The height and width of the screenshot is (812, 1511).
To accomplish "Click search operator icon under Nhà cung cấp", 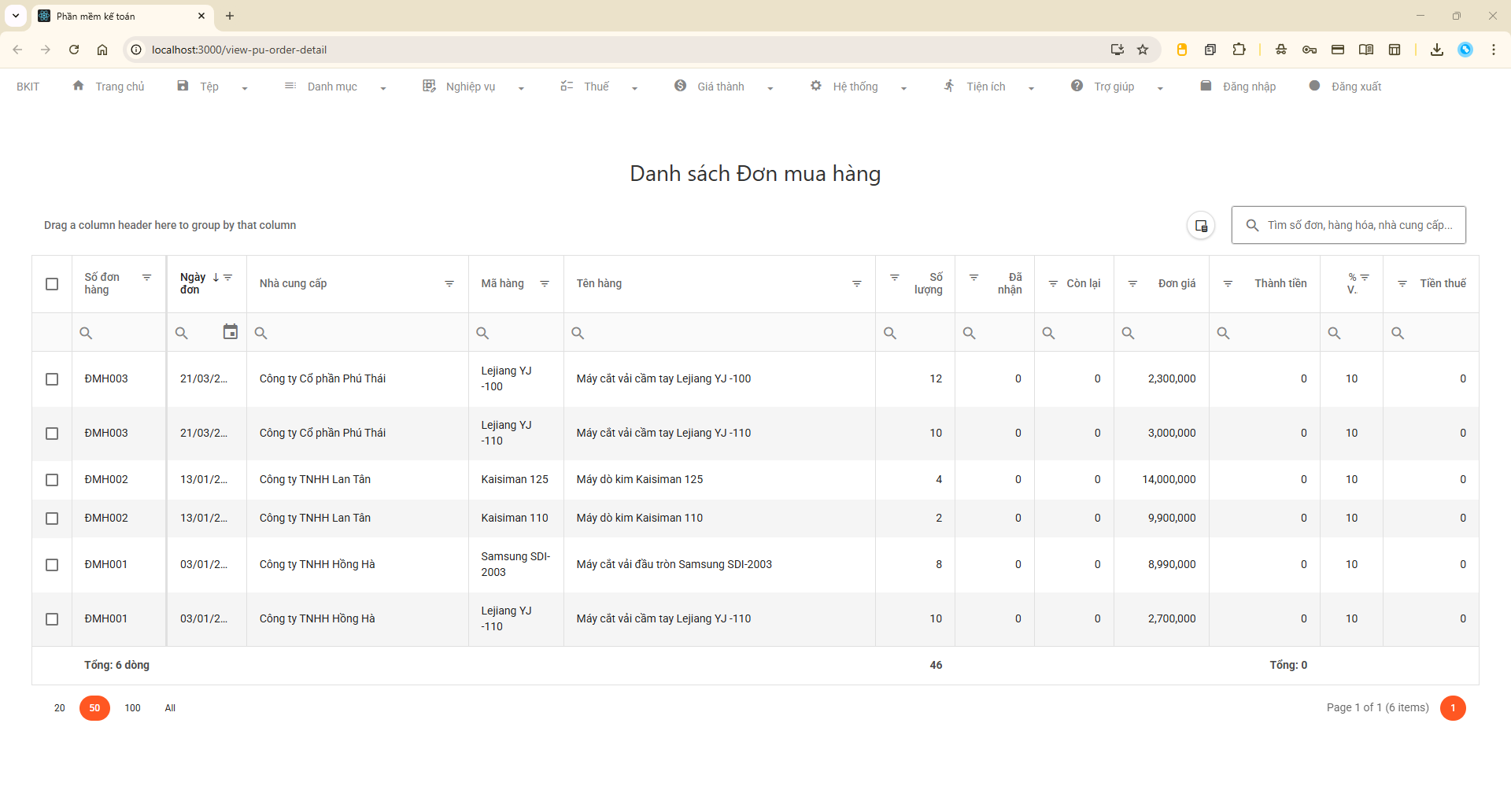I will click(261, 333).
